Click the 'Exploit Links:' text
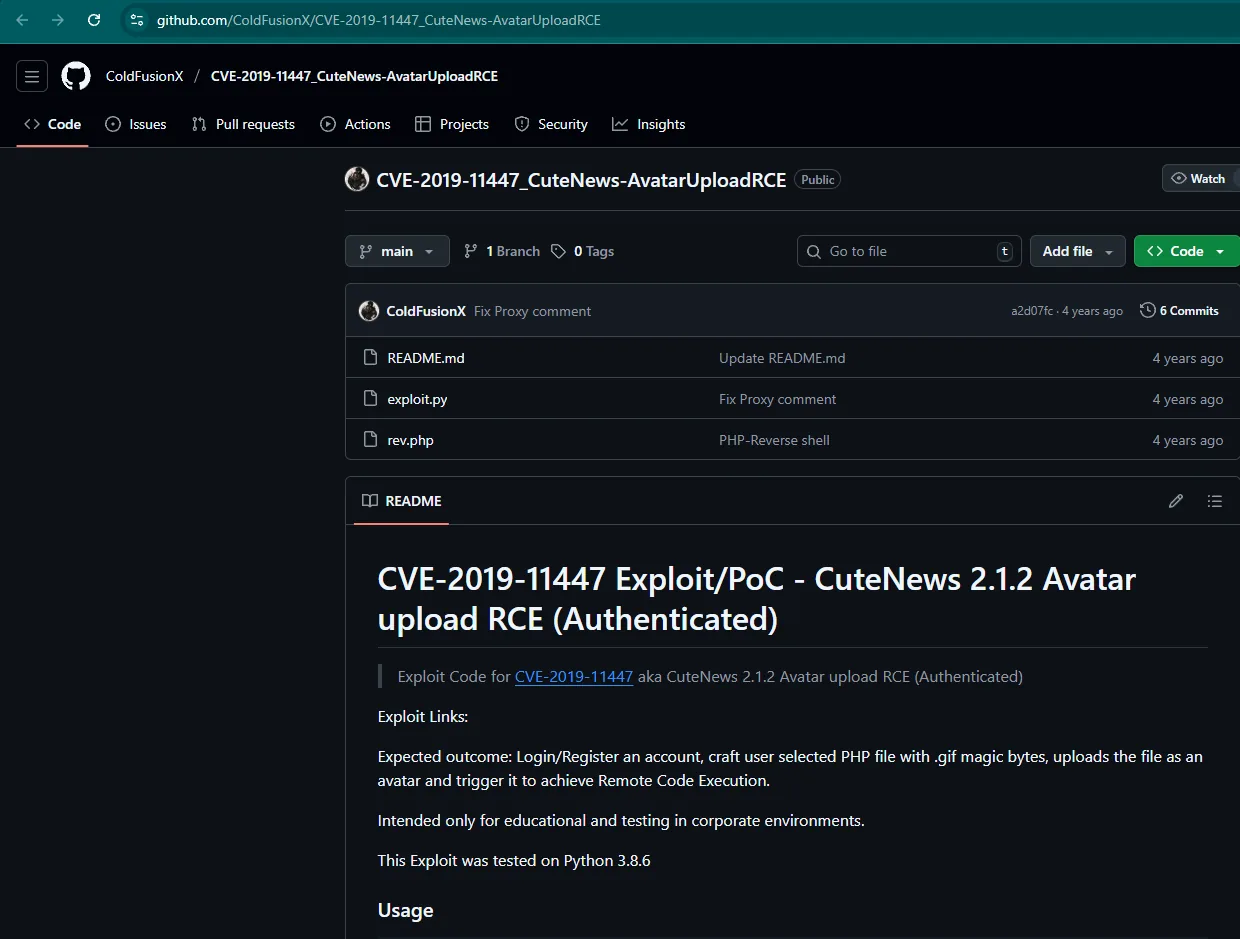The image size is (1240, 939). pyautogui.click(x=423, y=717)
